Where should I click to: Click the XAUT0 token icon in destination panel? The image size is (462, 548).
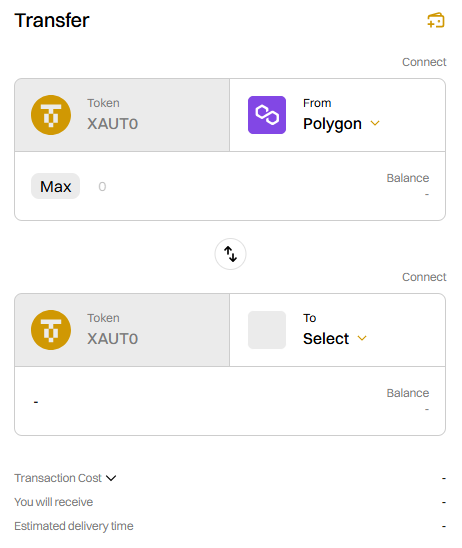pyautogui.click(x=51, y=330)
